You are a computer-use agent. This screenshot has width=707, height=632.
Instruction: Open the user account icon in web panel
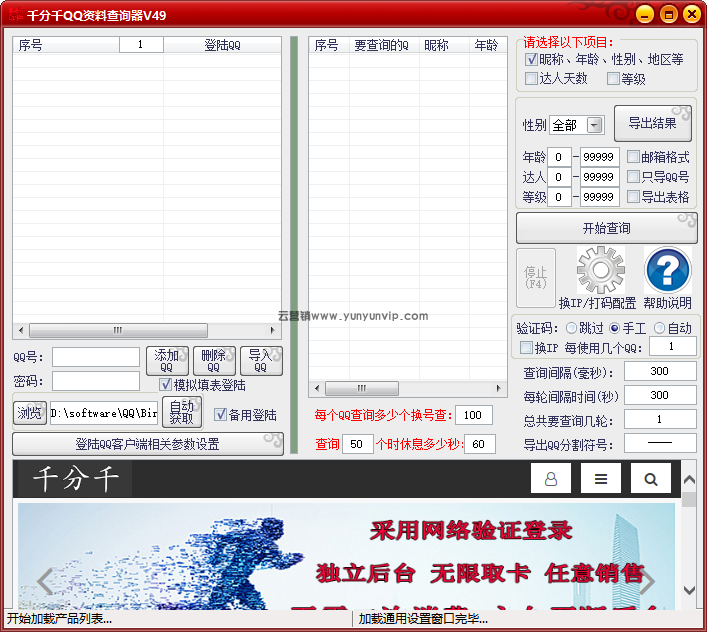click(551, 478)
